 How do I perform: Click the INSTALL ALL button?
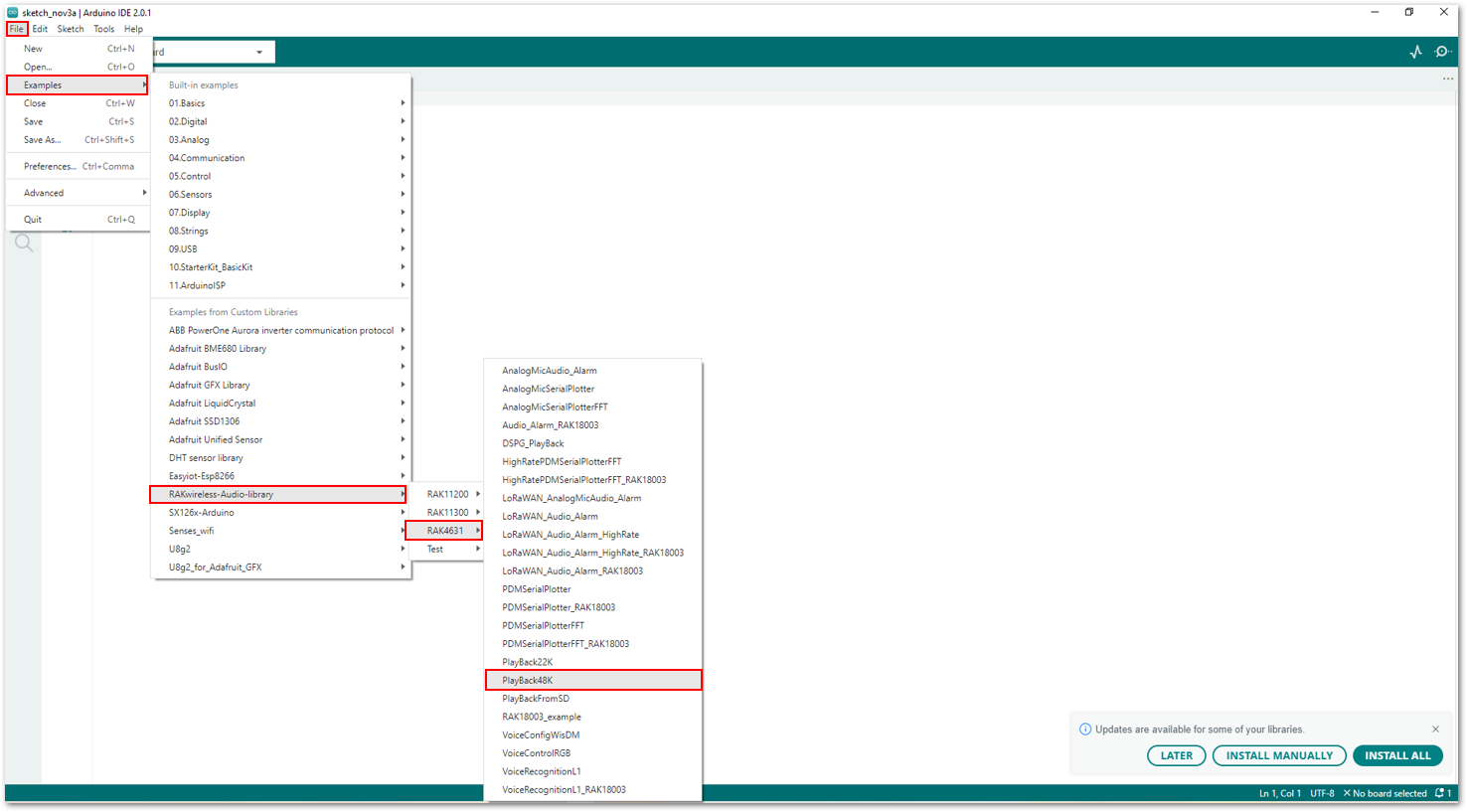1397,755
